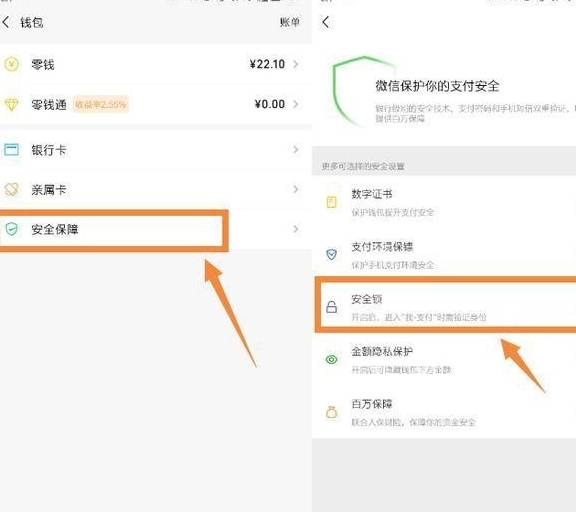Image resolution: width=576 pixels, height=512 pixels.
Task: Open the 数字证书 setting
Action: pos(444,202)
